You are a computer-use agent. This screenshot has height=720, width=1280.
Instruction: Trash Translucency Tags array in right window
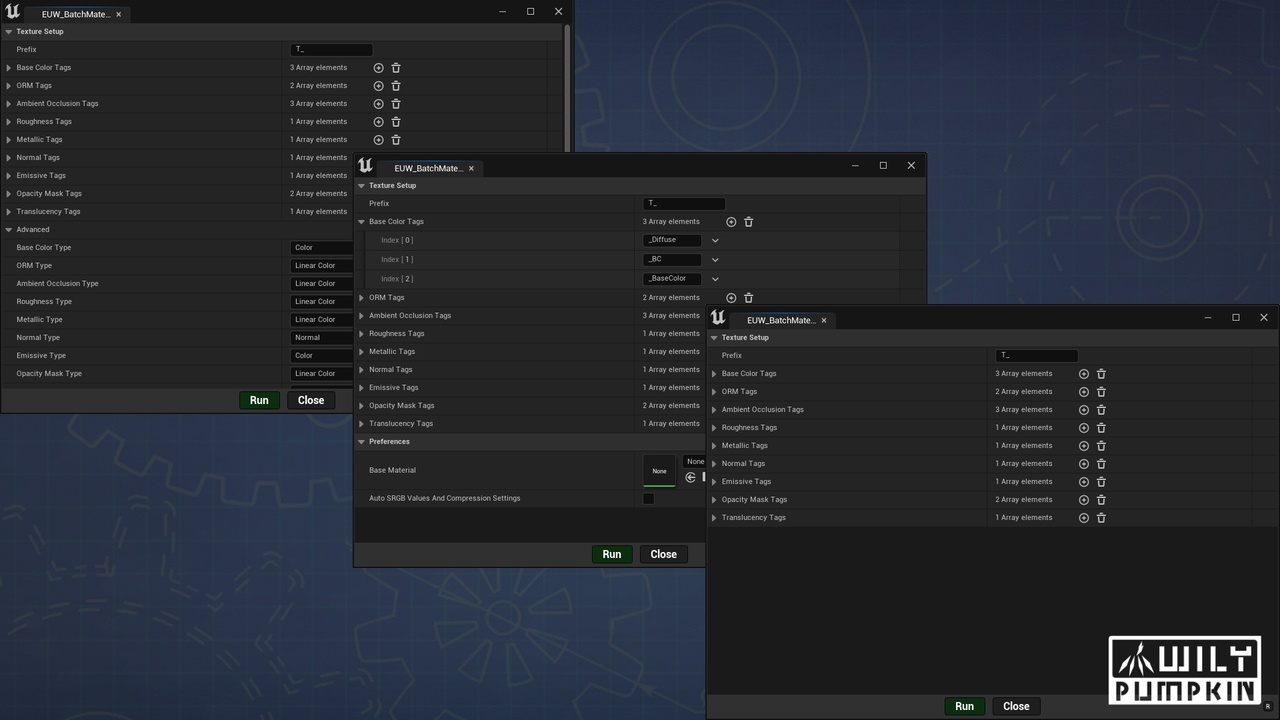tap(1102, 518)
